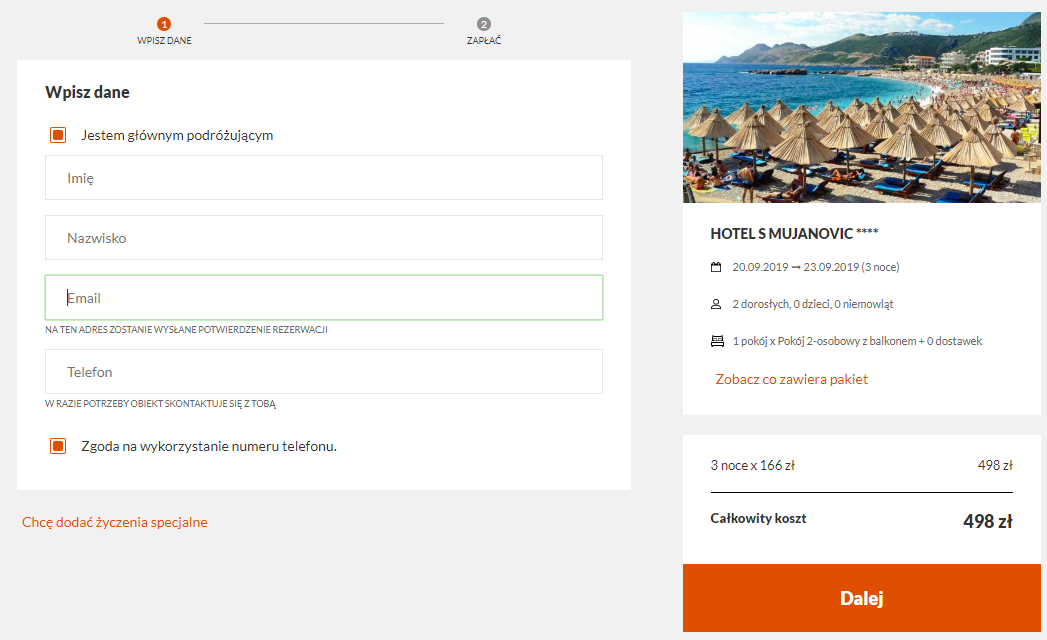1047x640 pixels.
Task: Click the 'Jestem głównym podróżującym' label text
Action: tap(177, 136)
